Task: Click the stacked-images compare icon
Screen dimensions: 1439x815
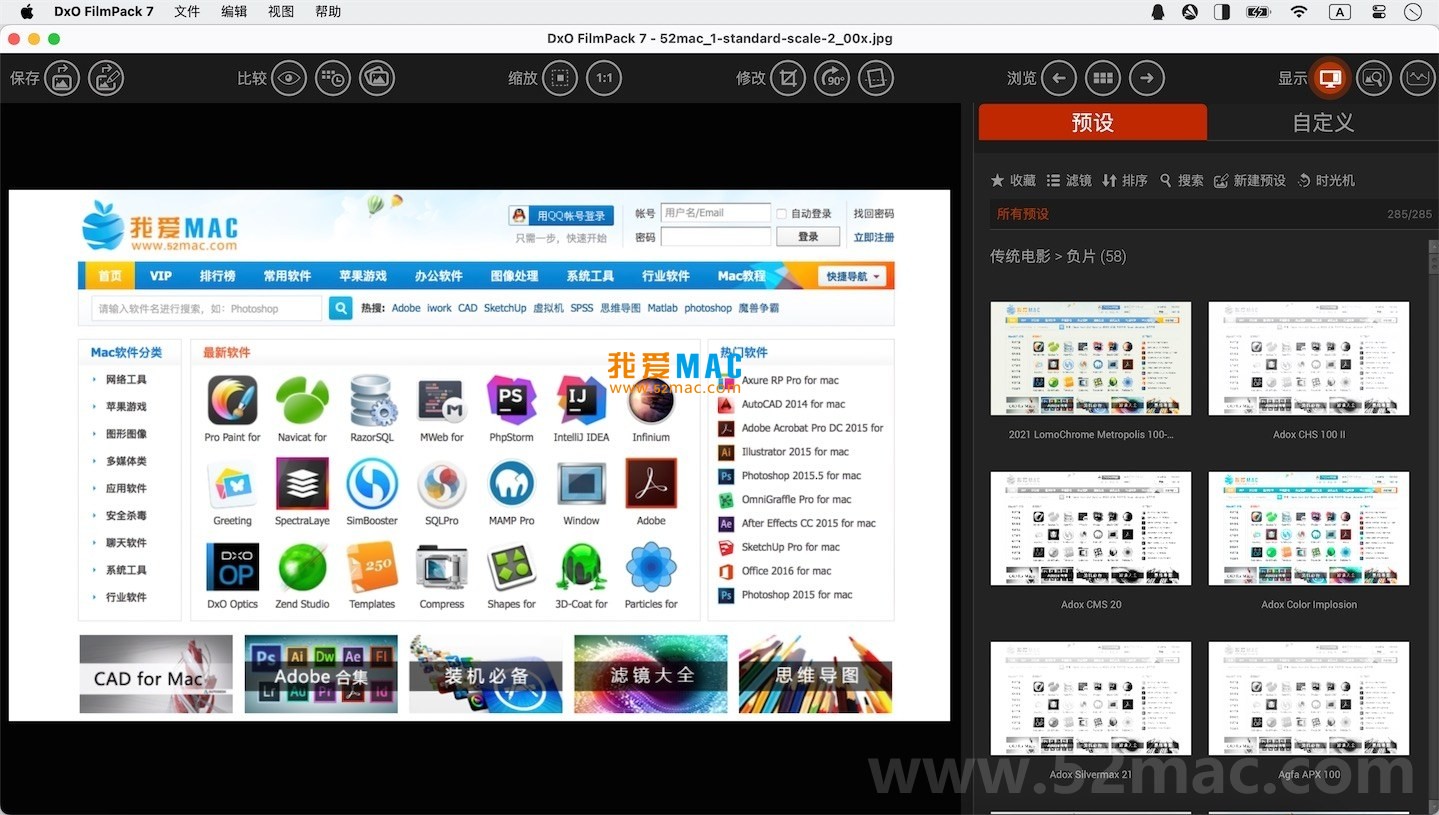Action: pos(377,78)
